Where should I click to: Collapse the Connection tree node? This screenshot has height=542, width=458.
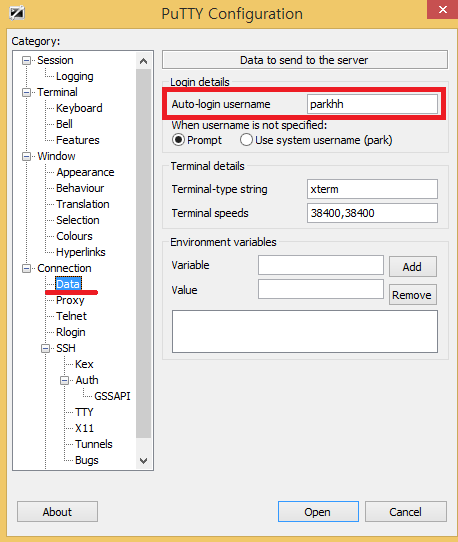click(x=26, y=269)
